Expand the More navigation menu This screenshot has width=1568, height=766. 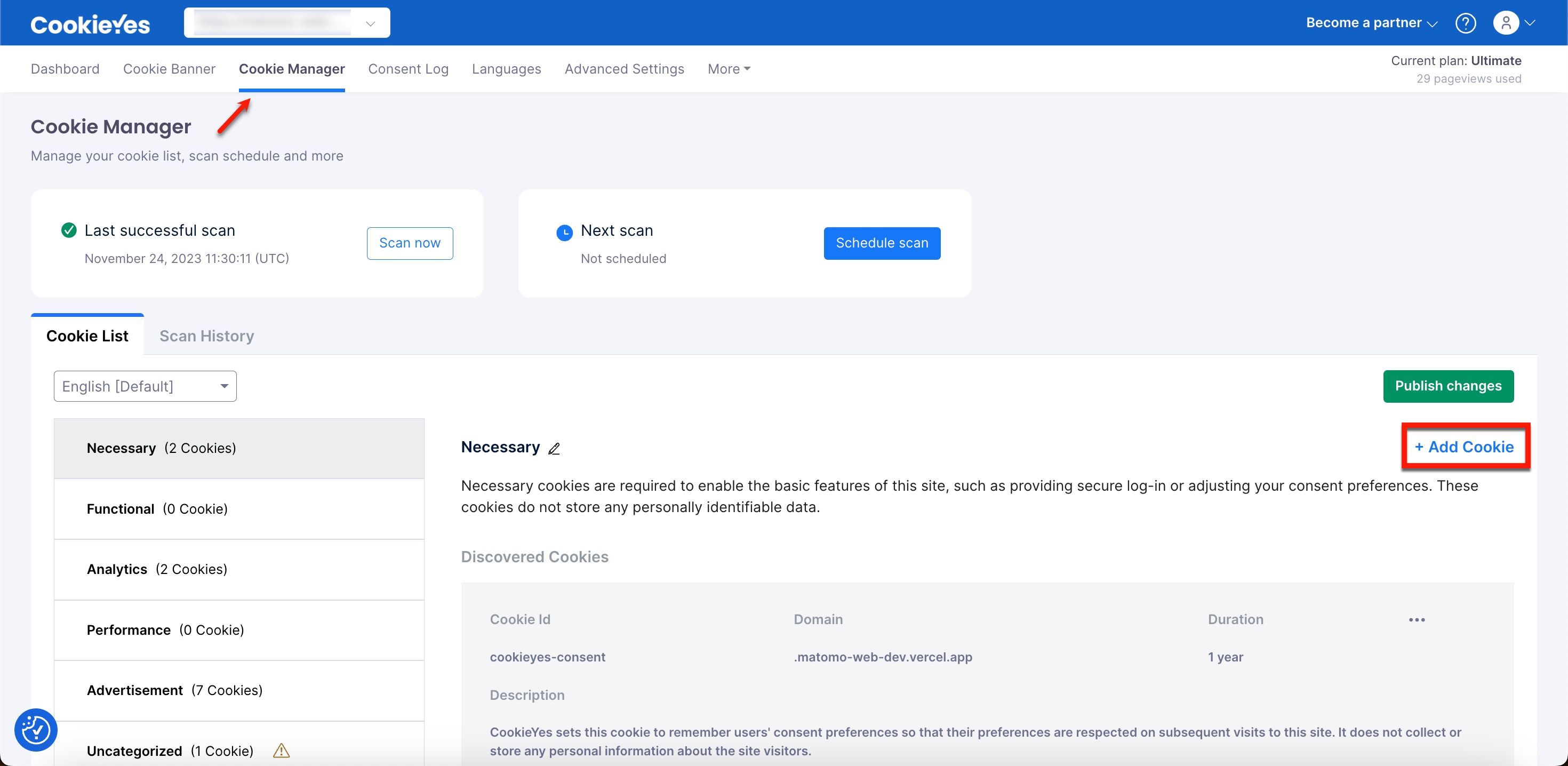coord(729,69)
